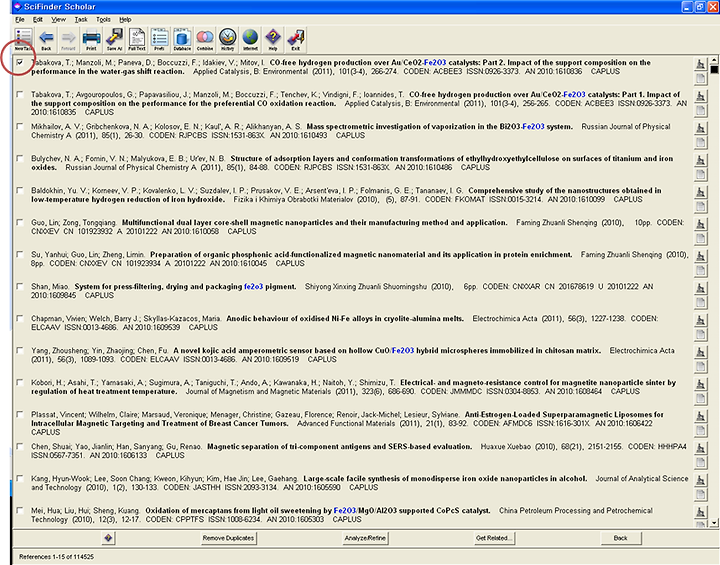Uncheck the Tabakova water-gas shift reference checkbox
This screenshot has width=720, height=565.
point(20,62)
